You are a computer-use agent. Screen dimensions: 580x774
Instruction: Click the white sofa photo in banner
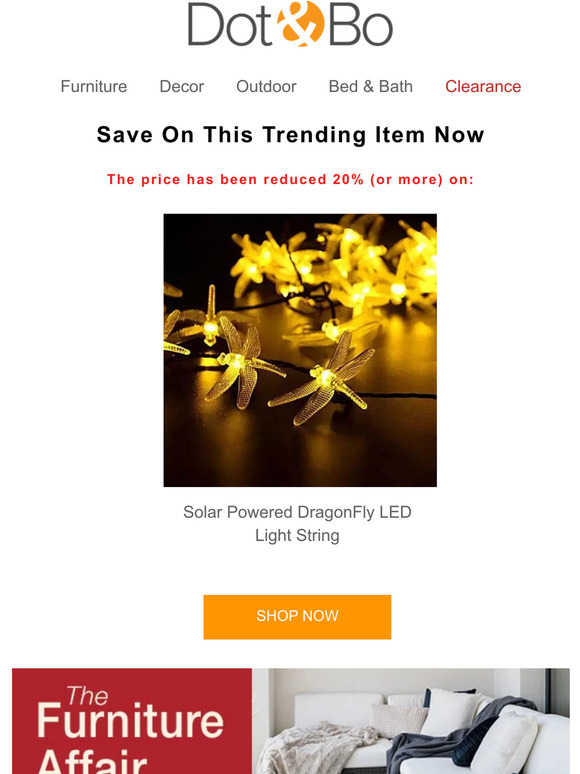[x=411, y=721]
